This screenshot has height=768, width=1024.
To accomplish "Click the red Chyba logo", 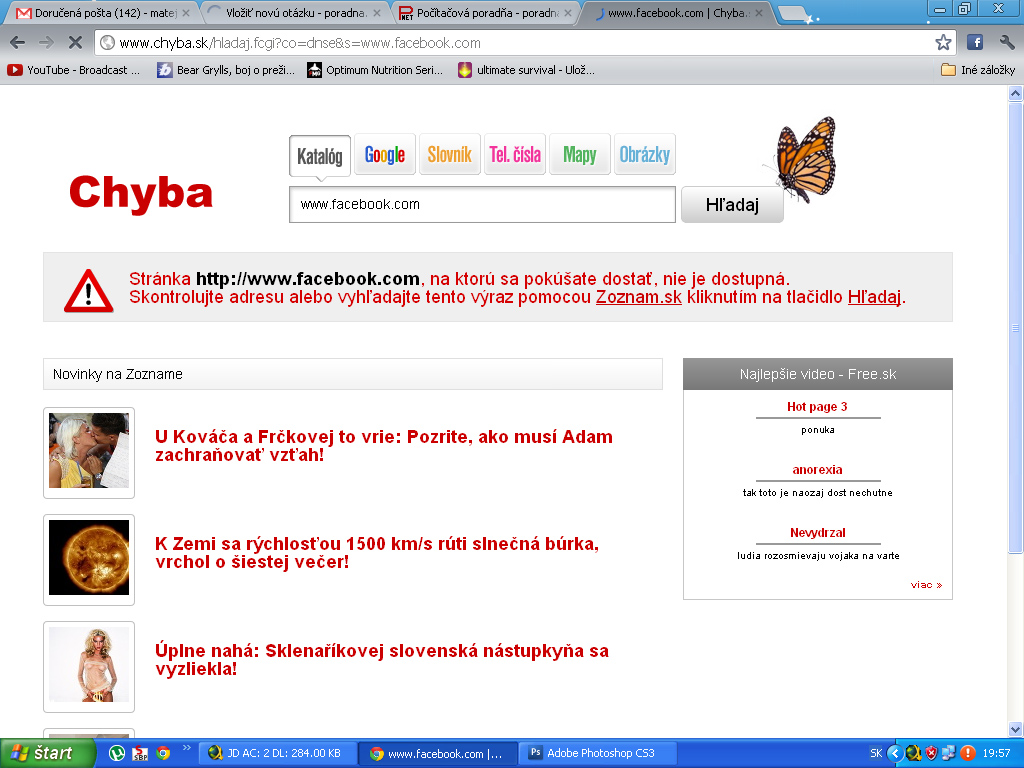I will click(141, 193).
